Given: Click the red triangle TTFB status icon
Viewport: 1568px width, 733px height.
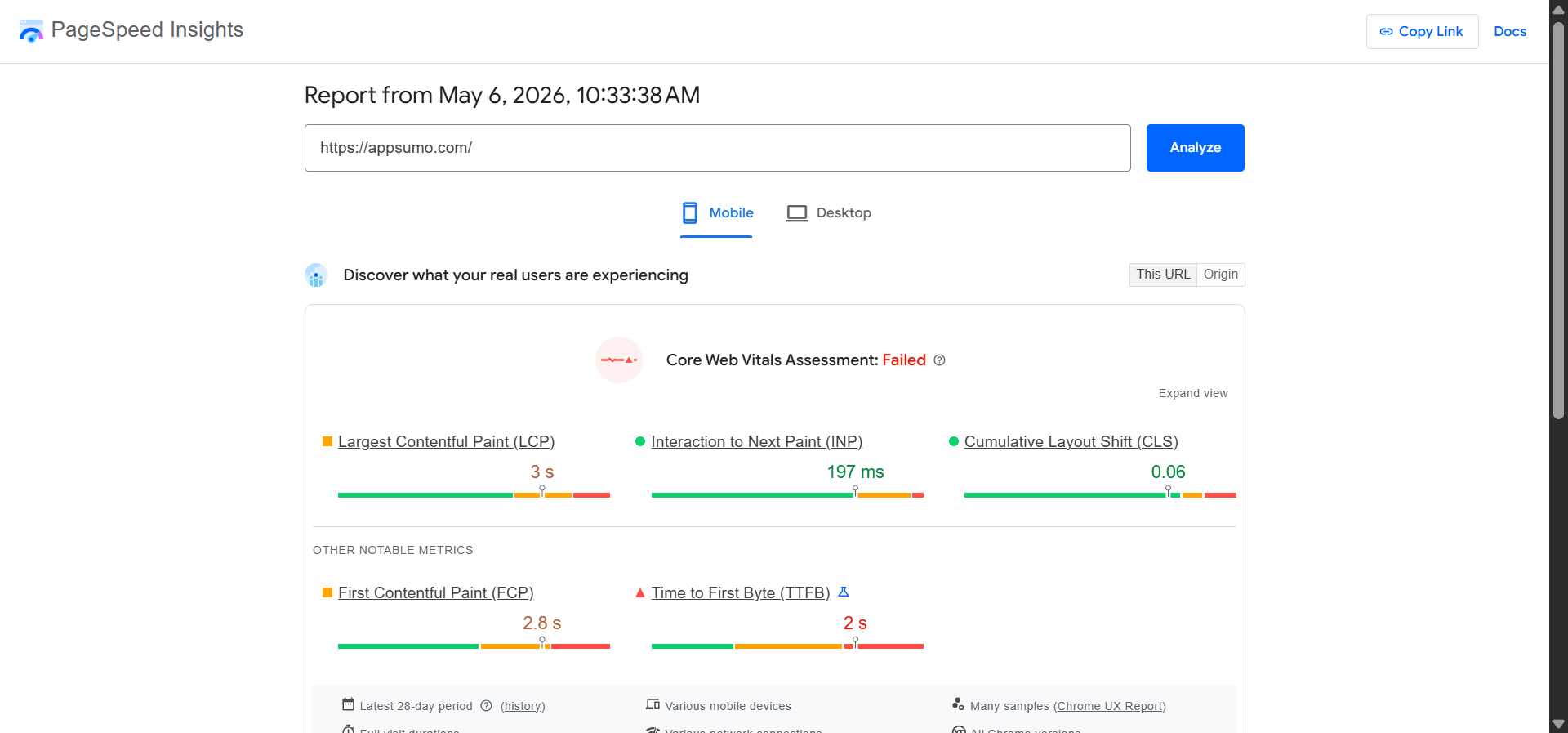Looking at the screenshot, I should pos(640,592).
